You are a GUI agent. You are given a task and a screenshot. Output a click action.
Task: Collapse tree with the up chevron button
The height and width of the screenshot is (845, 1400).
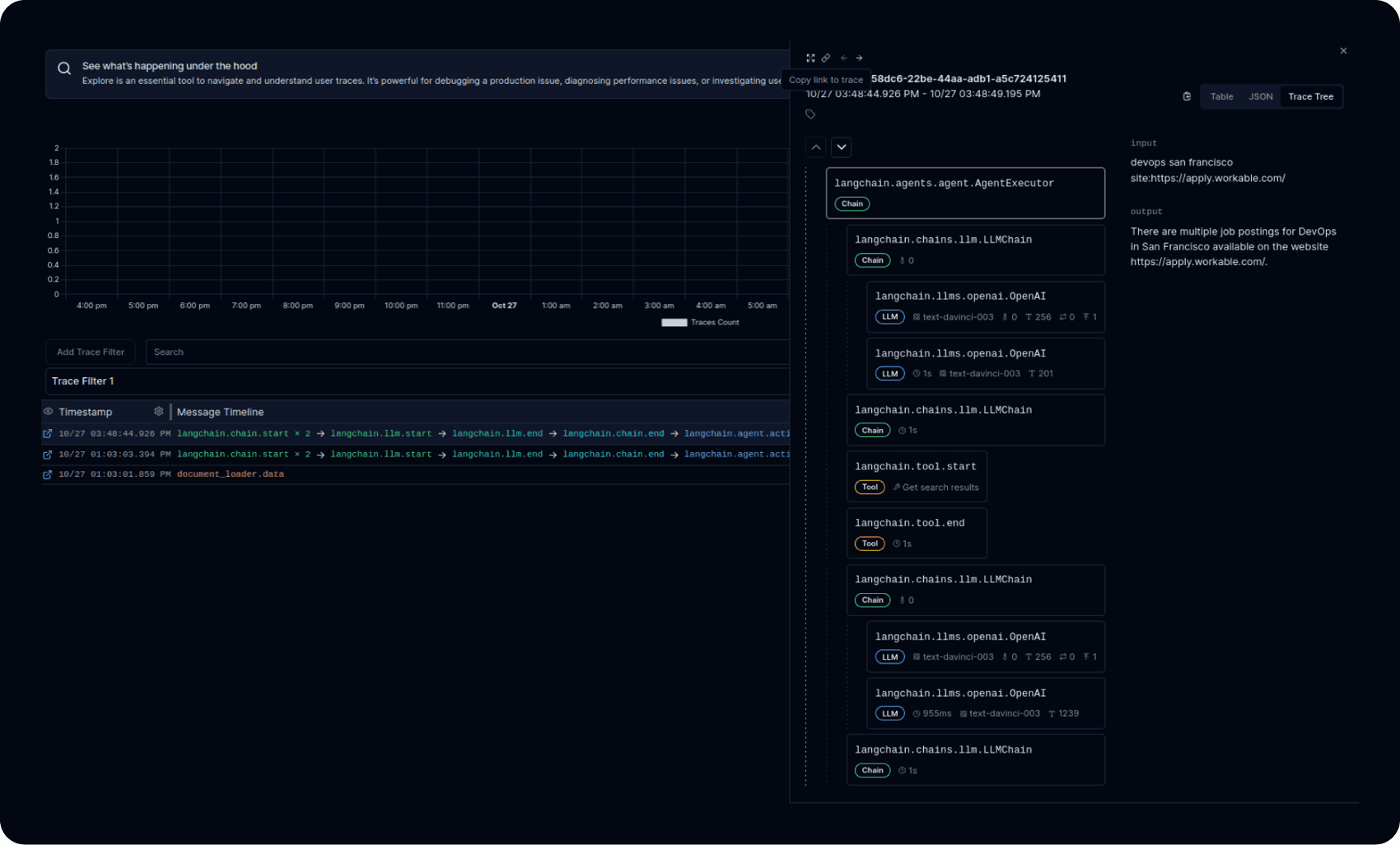[x=816, y=147]
